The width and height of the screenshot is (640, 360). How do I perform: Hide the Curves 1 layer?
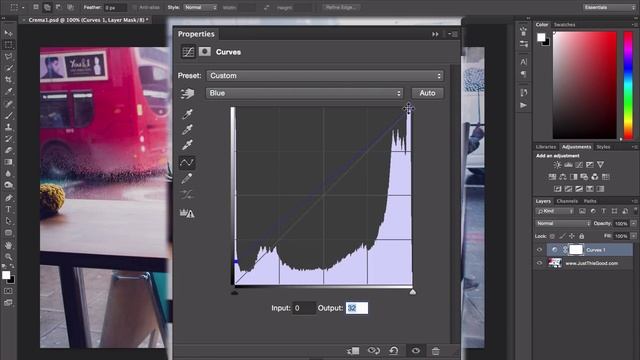pyautogui.click(x=539, y=250)
